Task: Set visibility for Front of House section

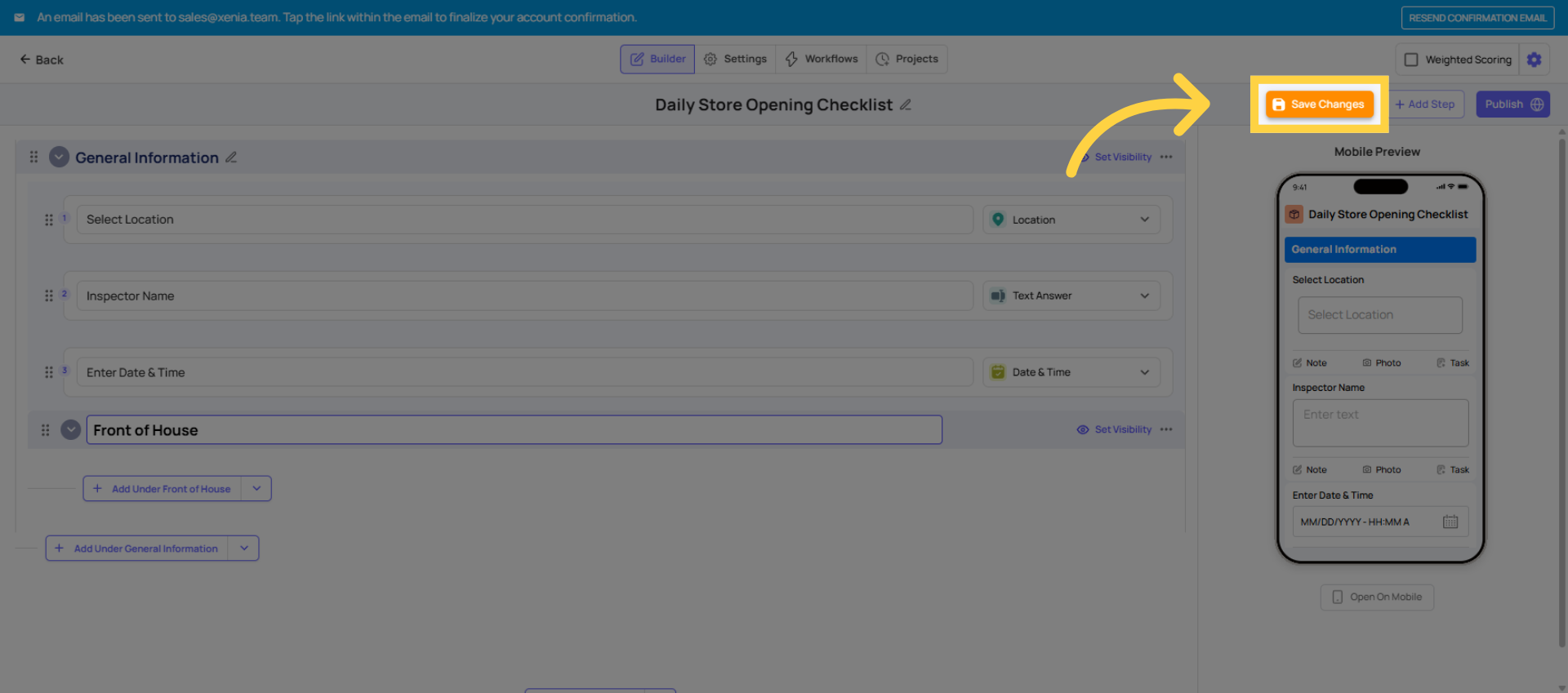Action: coord(1115,429)
